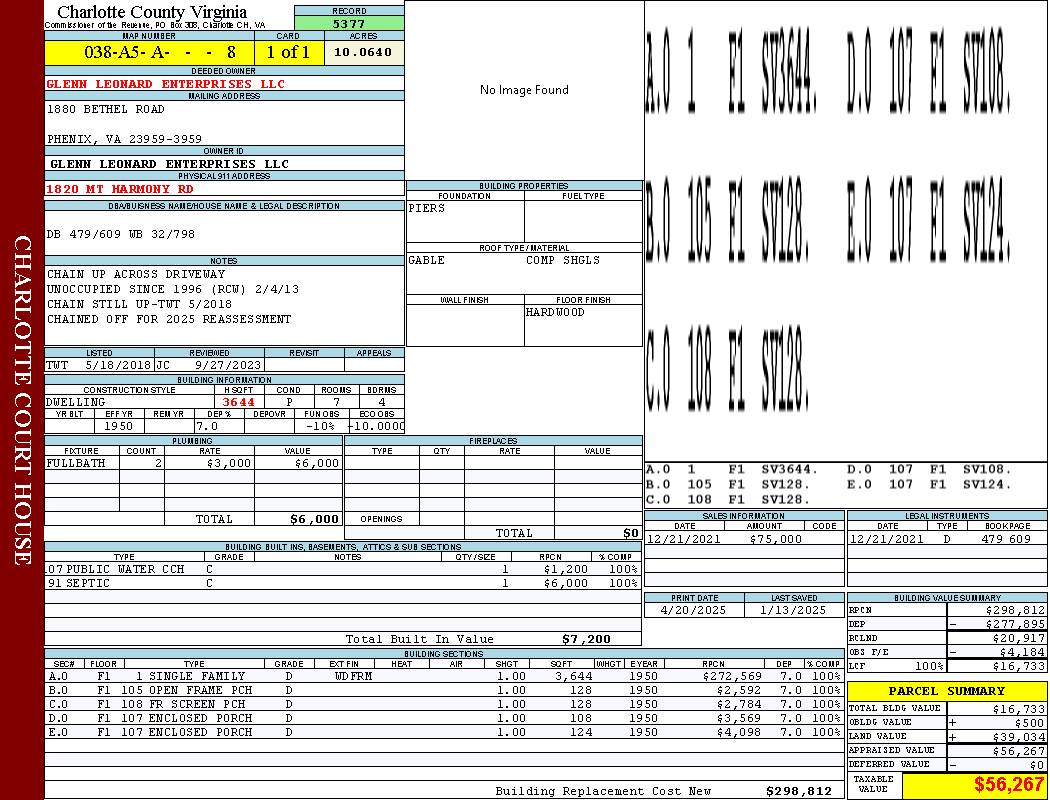Click PHENIX, VA 23959-3959 line
1050x800 pixels.
(x=125, y=139)
